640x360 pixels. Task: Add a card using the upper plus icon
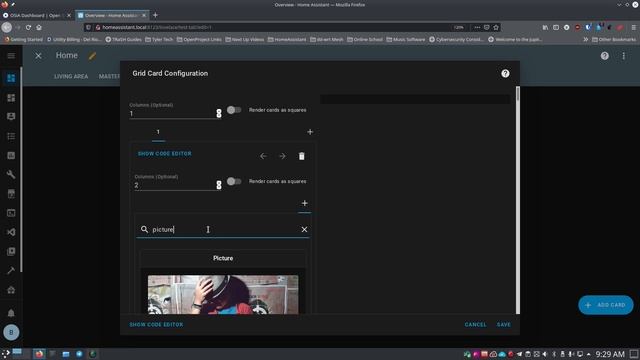(x=310, y=132)
